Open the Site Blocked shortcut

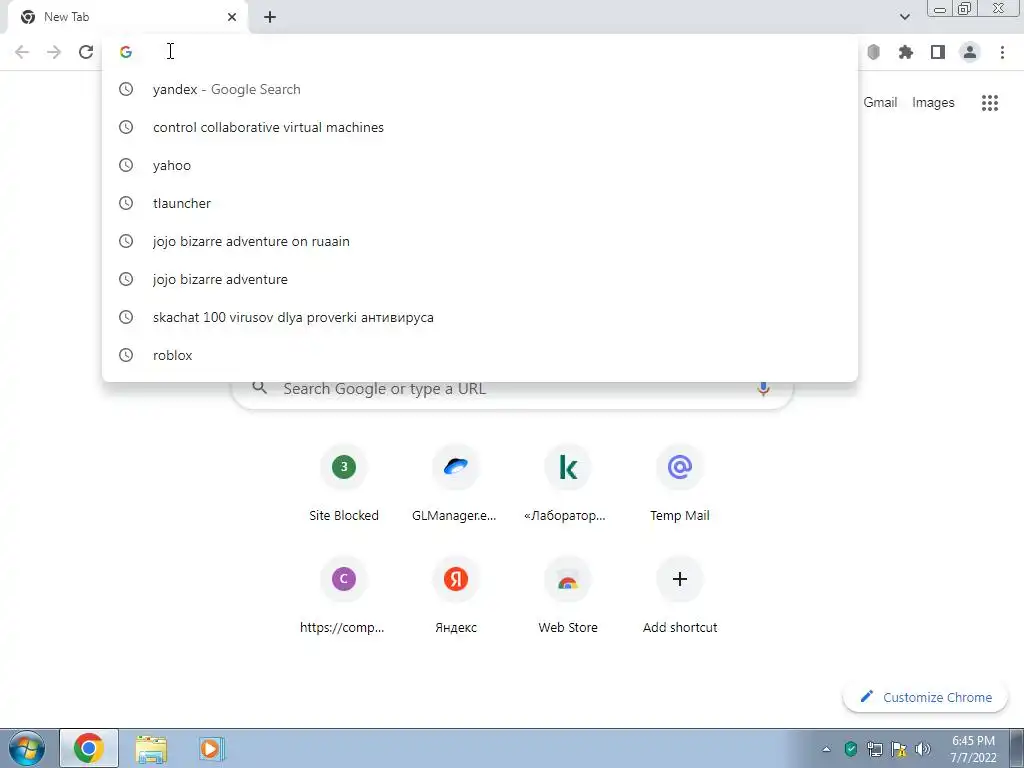344,485
